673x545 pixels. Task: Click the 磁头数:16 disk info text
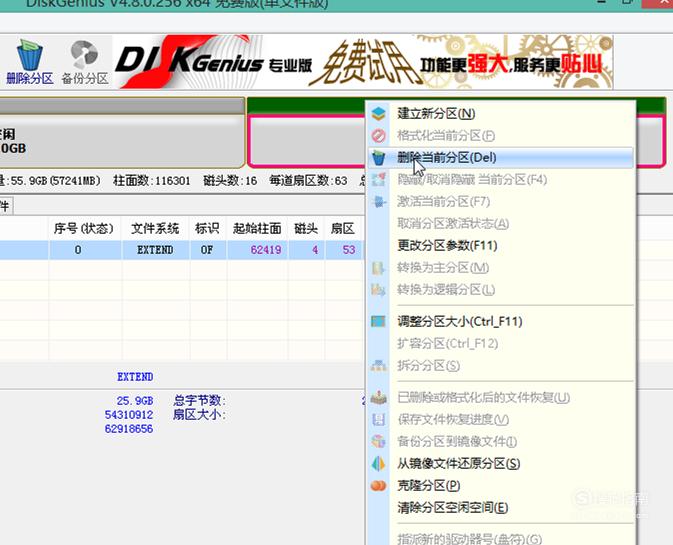pyautogui.click(x=230, y=181)
